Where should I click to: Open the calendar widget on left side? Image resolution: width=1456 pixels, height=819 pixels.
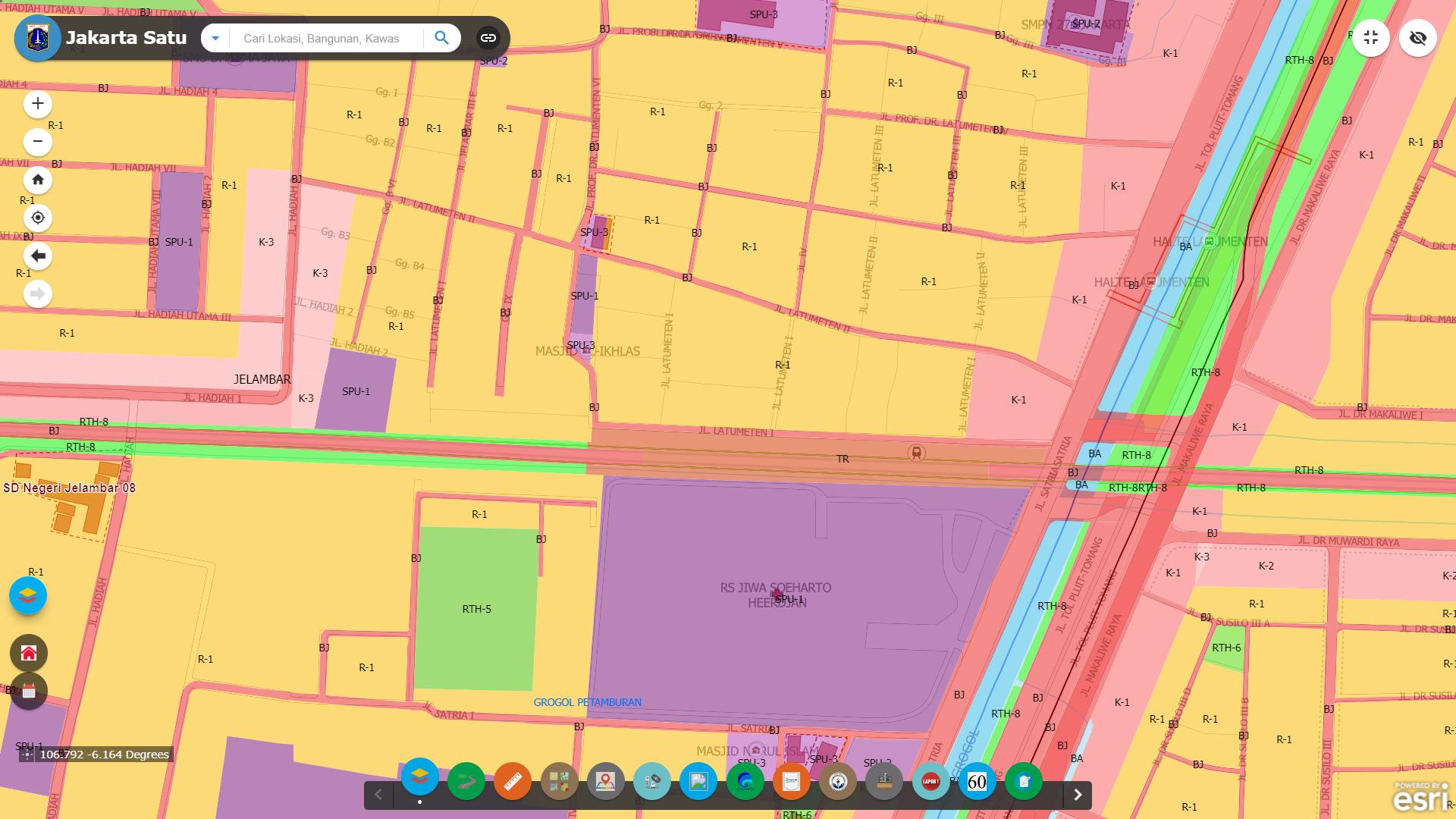click(x=29, y=691)
